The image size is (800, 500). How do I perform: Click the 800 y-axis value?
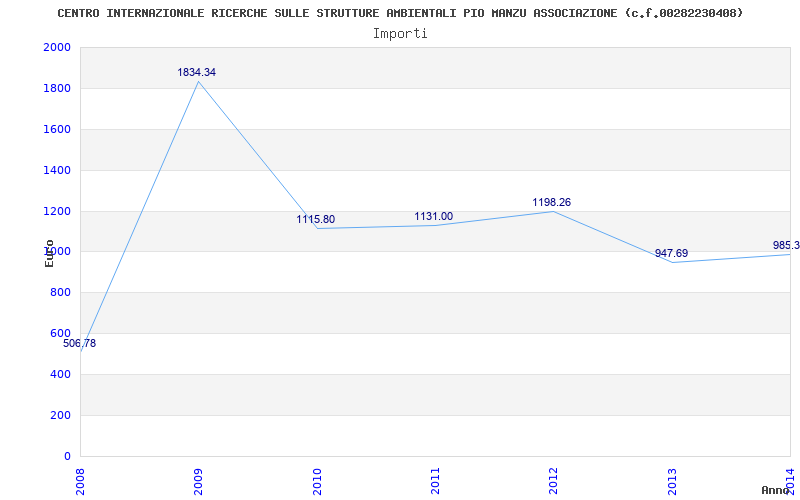60,292
